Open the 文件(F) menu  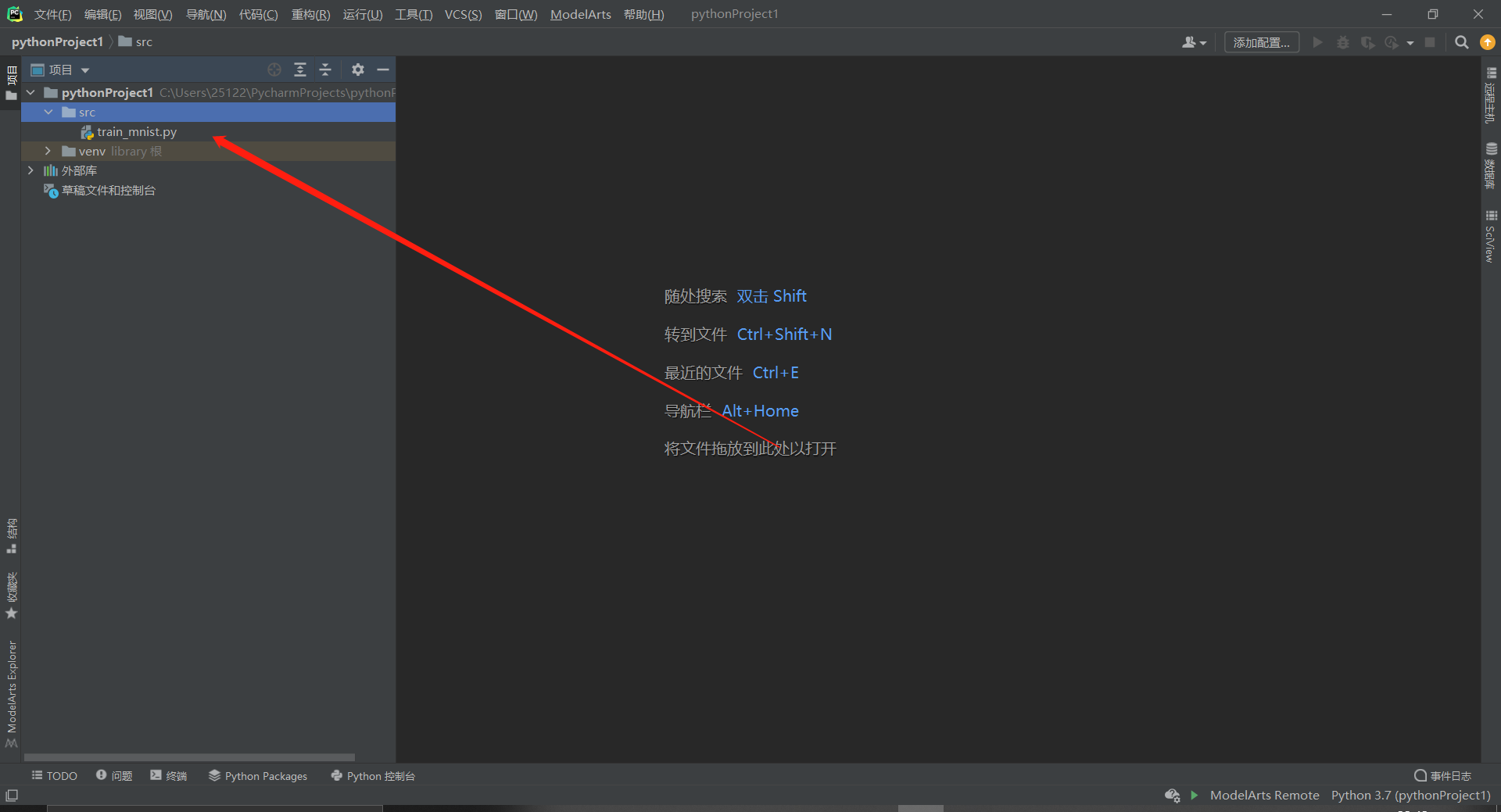[x=52, y=14]
